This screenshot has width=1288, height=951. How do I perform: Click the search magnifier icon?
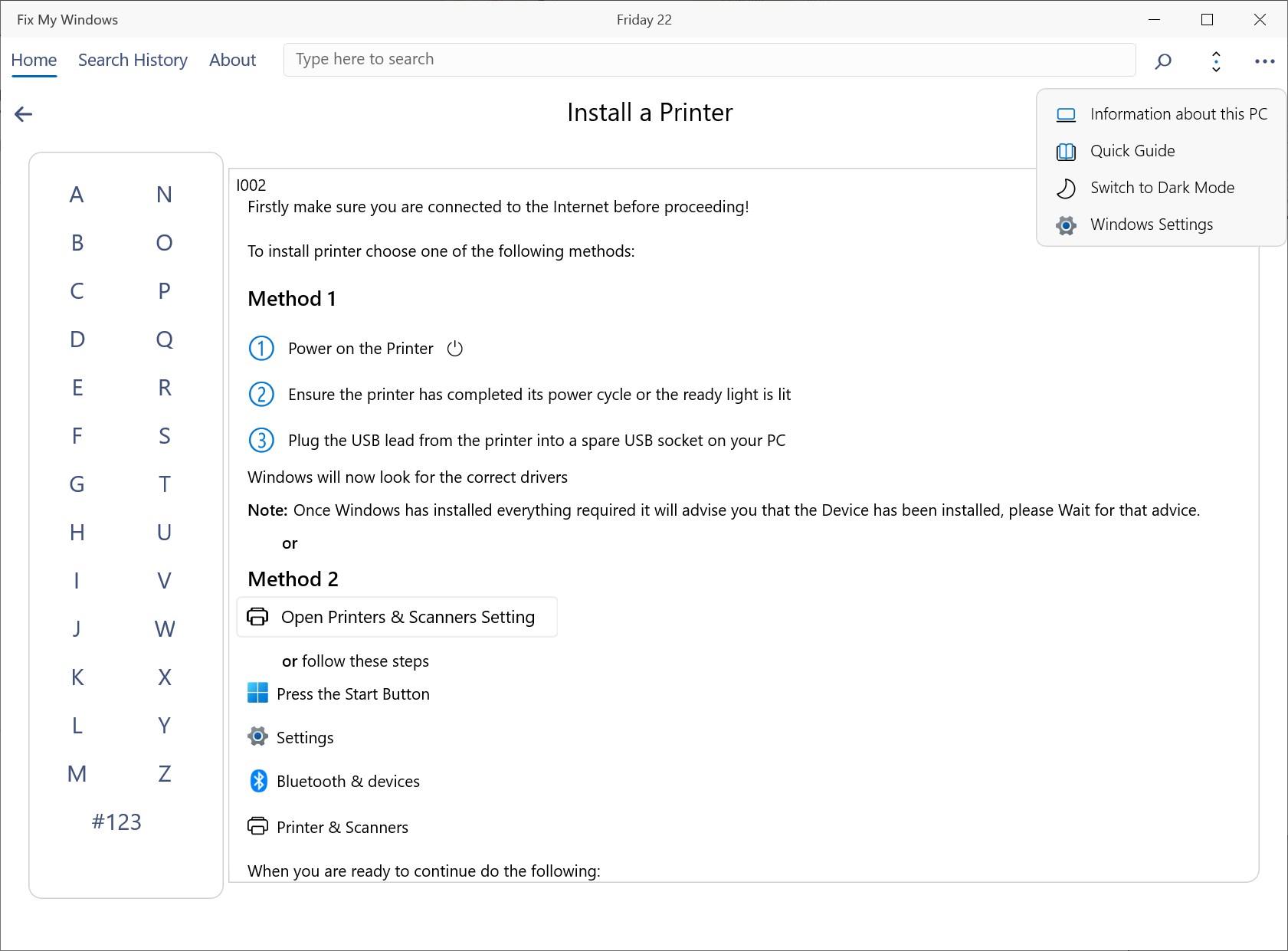(x=1163, y=61)
